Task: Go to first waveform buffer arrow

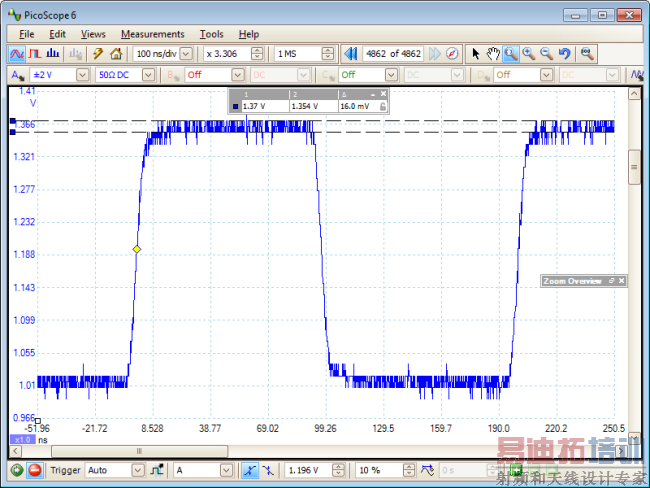Action: tap(351, 53)
